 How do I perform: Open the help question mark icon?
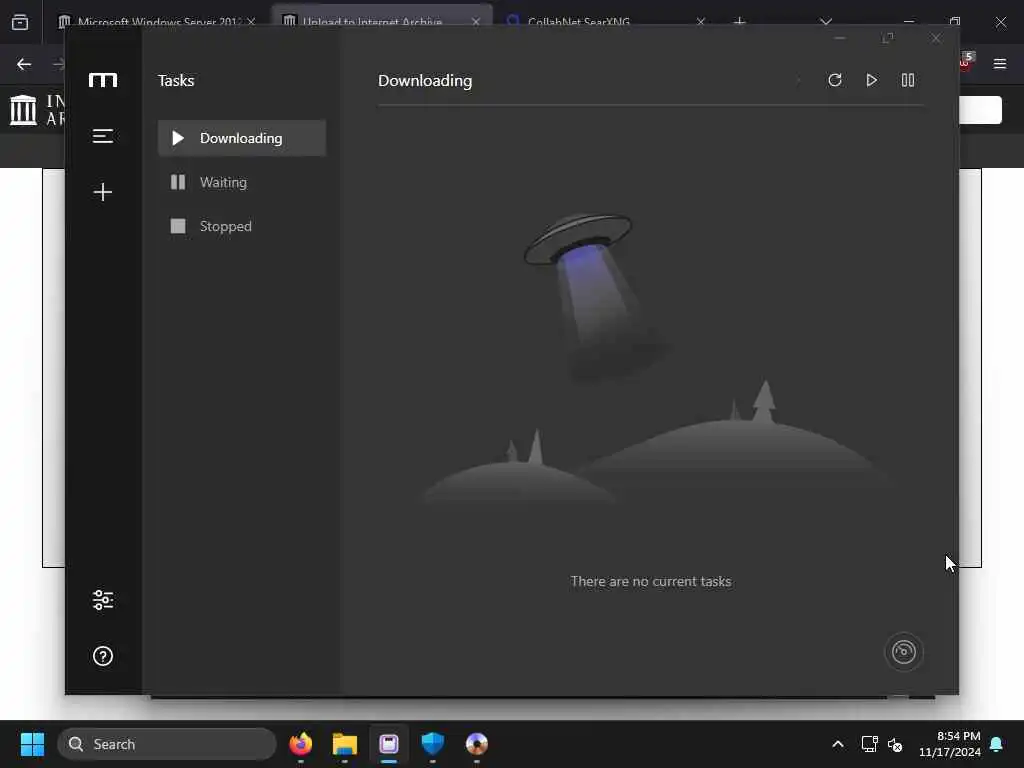click(103, 656)
